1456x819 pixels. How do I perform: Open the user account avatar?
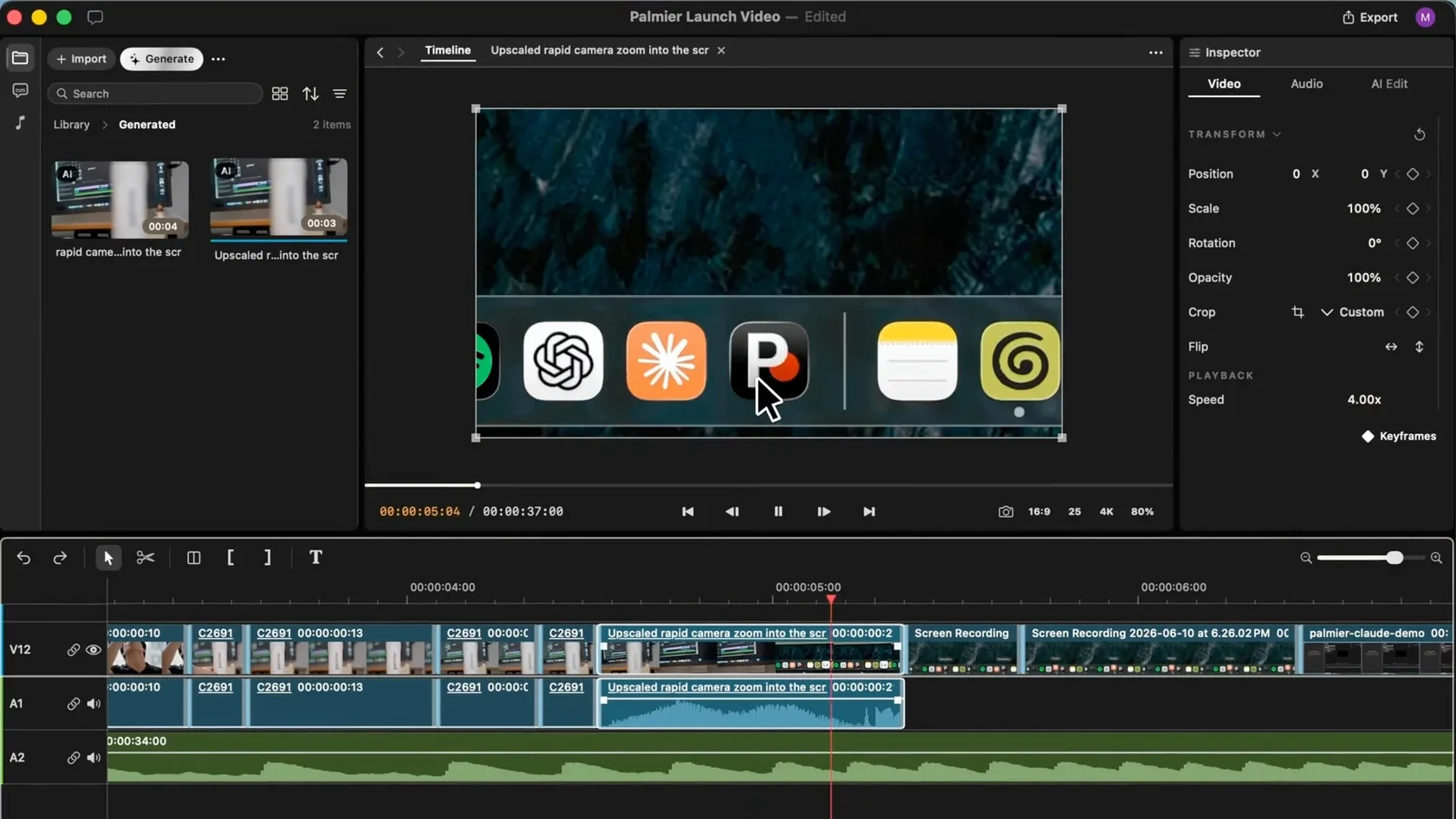coord(1426,17)
